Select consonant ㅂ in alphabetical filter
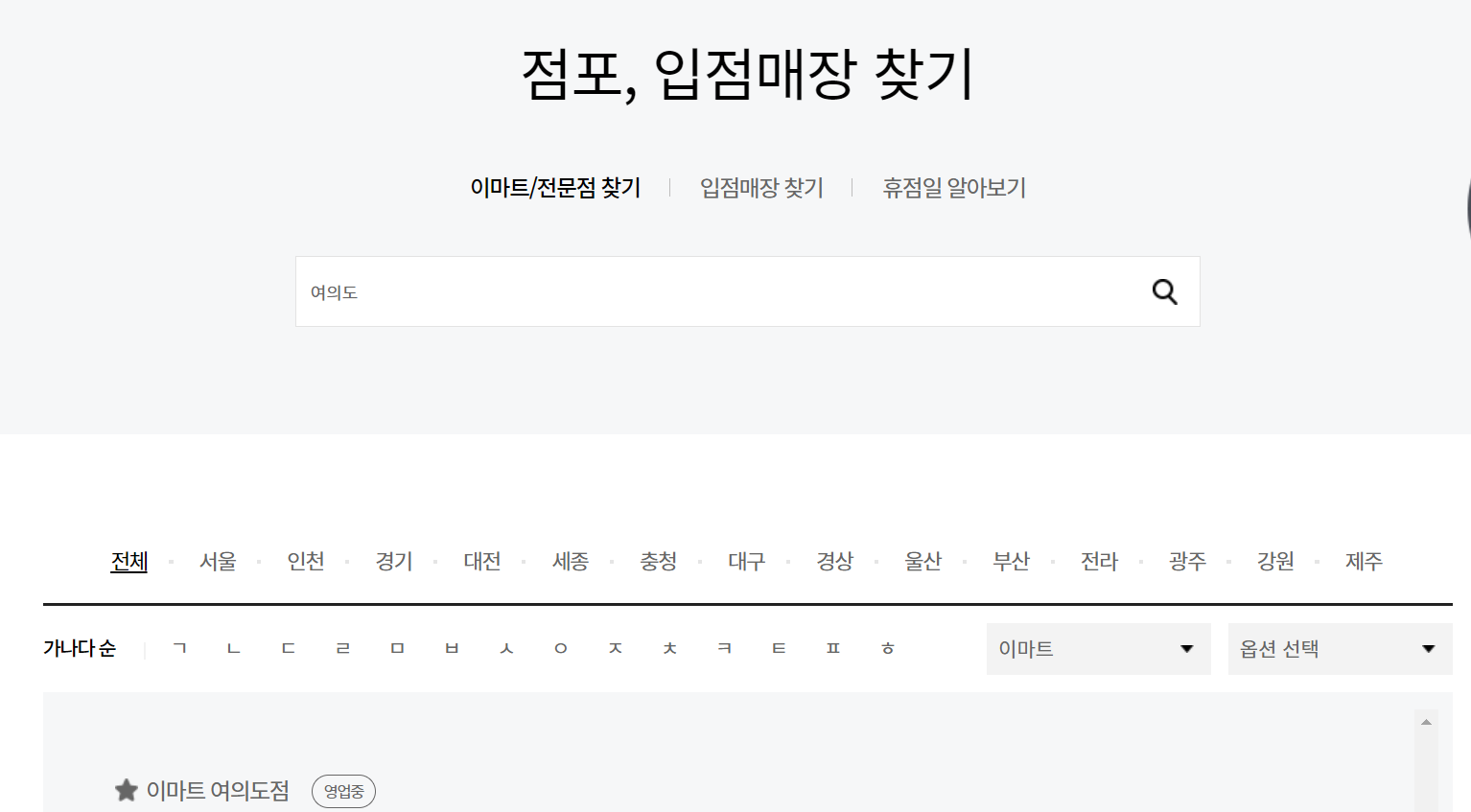 point(452,648)
